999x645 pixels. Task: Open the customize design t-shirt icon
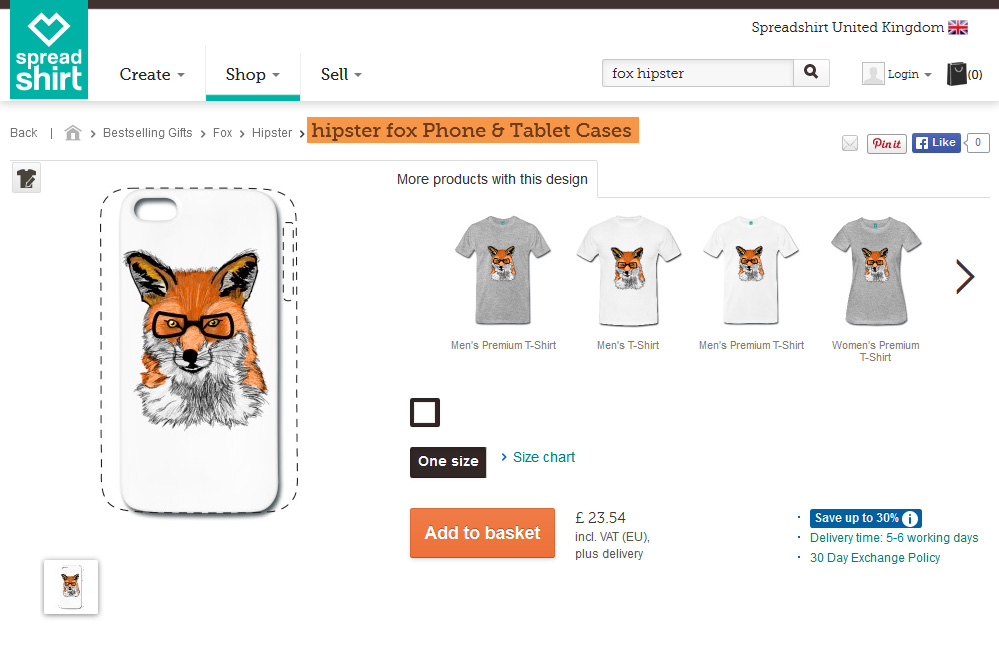click(27, 179)
